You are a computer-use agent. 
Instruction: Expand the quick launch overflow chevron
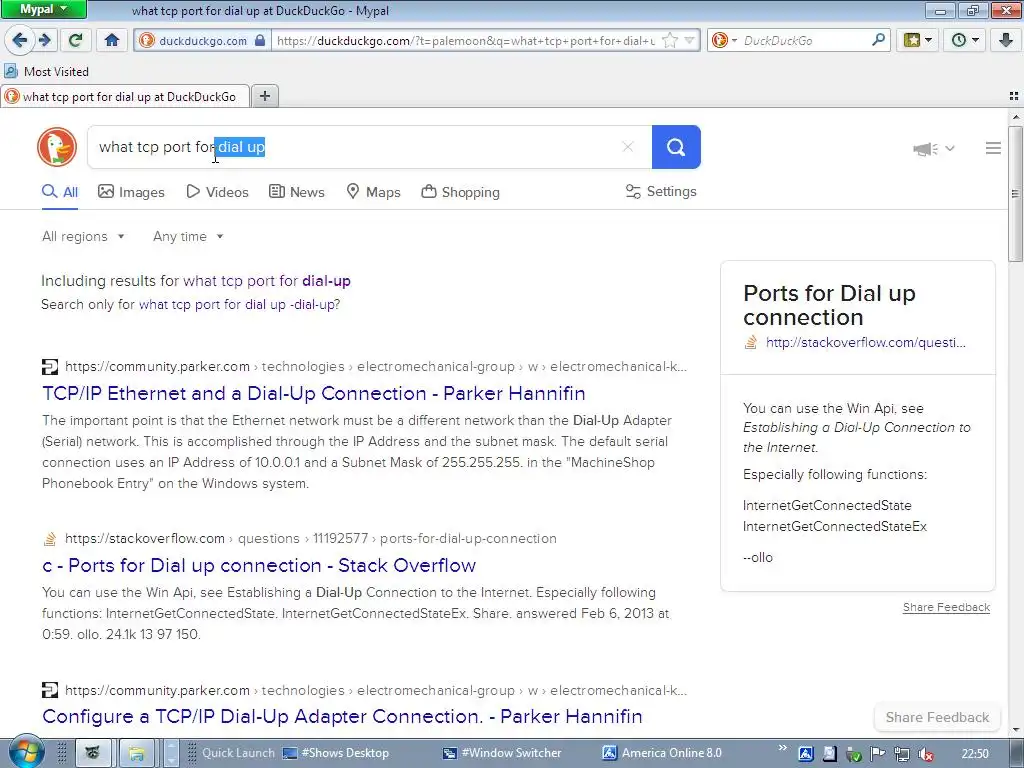pos(782,748)
